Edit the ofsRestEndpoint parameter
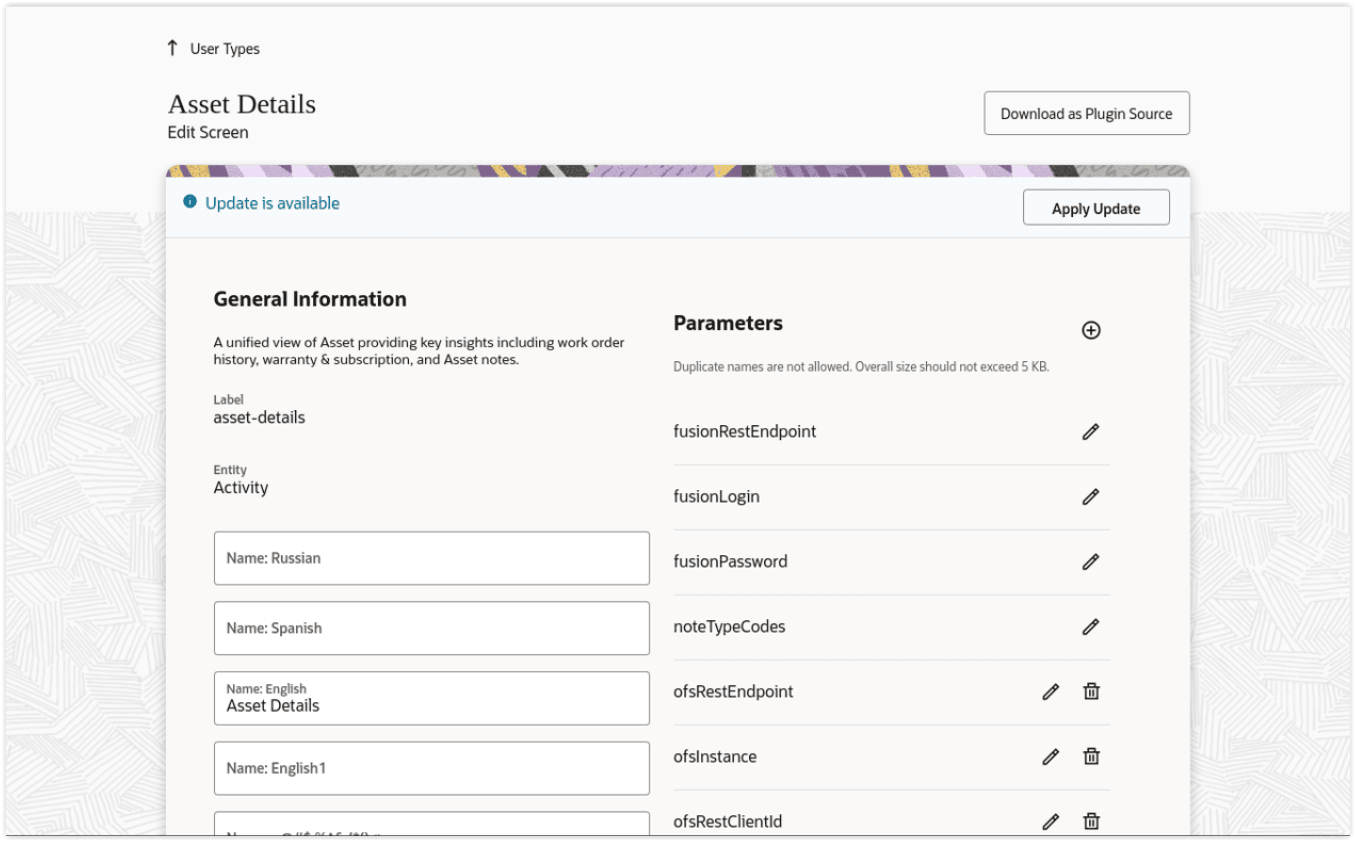 click(1050, 692)
